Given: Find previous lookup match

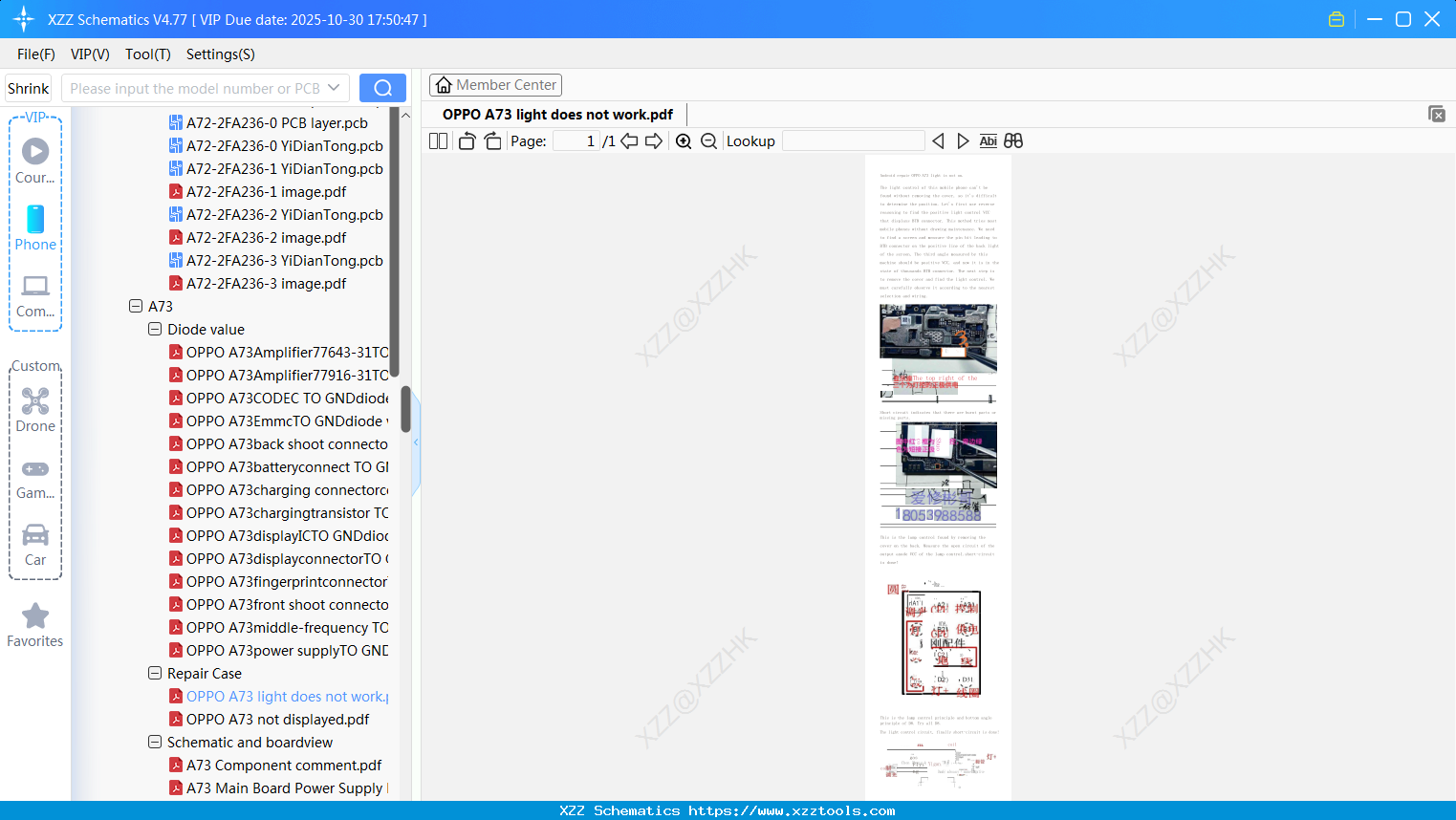Looking at the screenshot, I should [938, 140].
